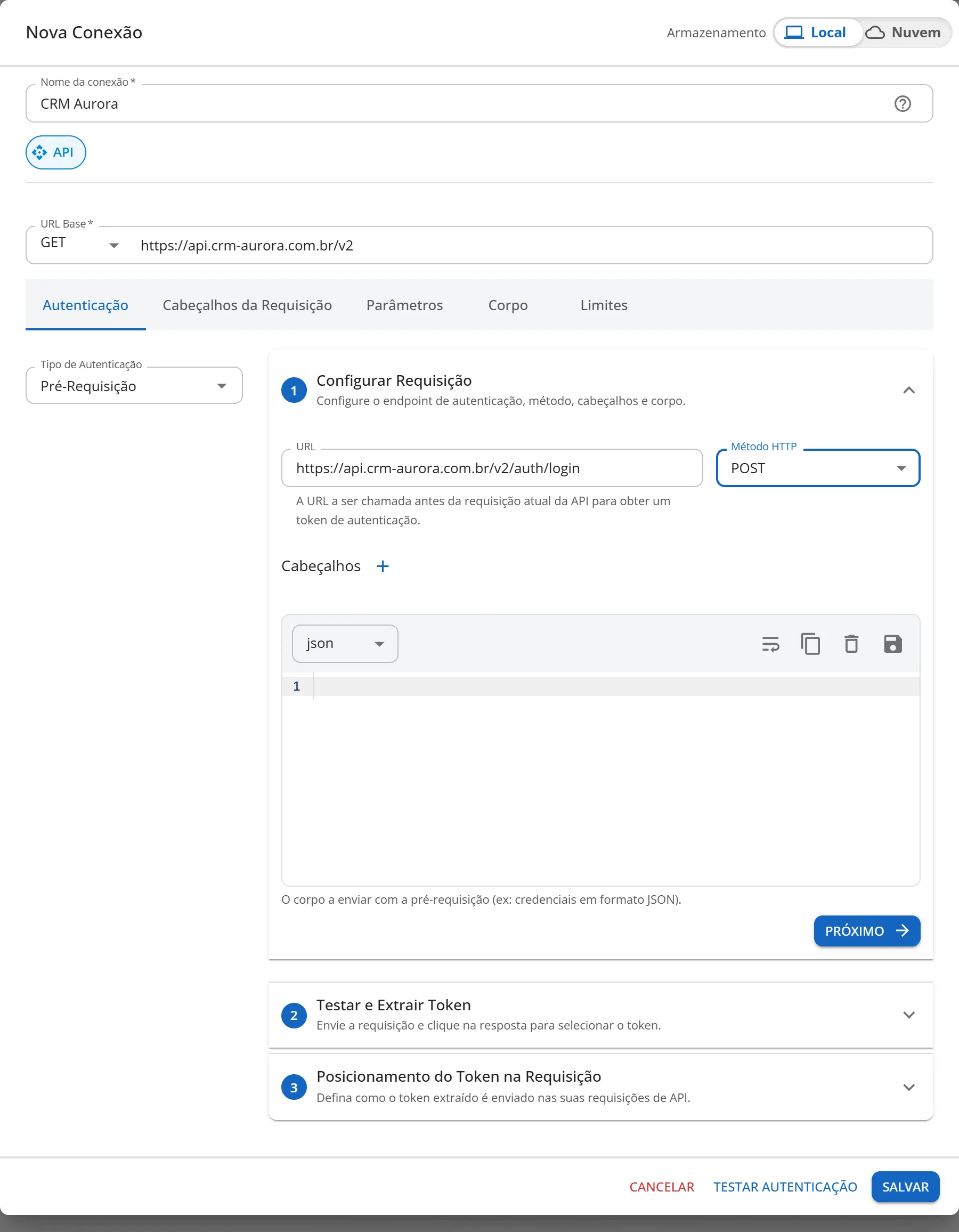
Task: Click the auth login URL field
Action: (492, 468)
